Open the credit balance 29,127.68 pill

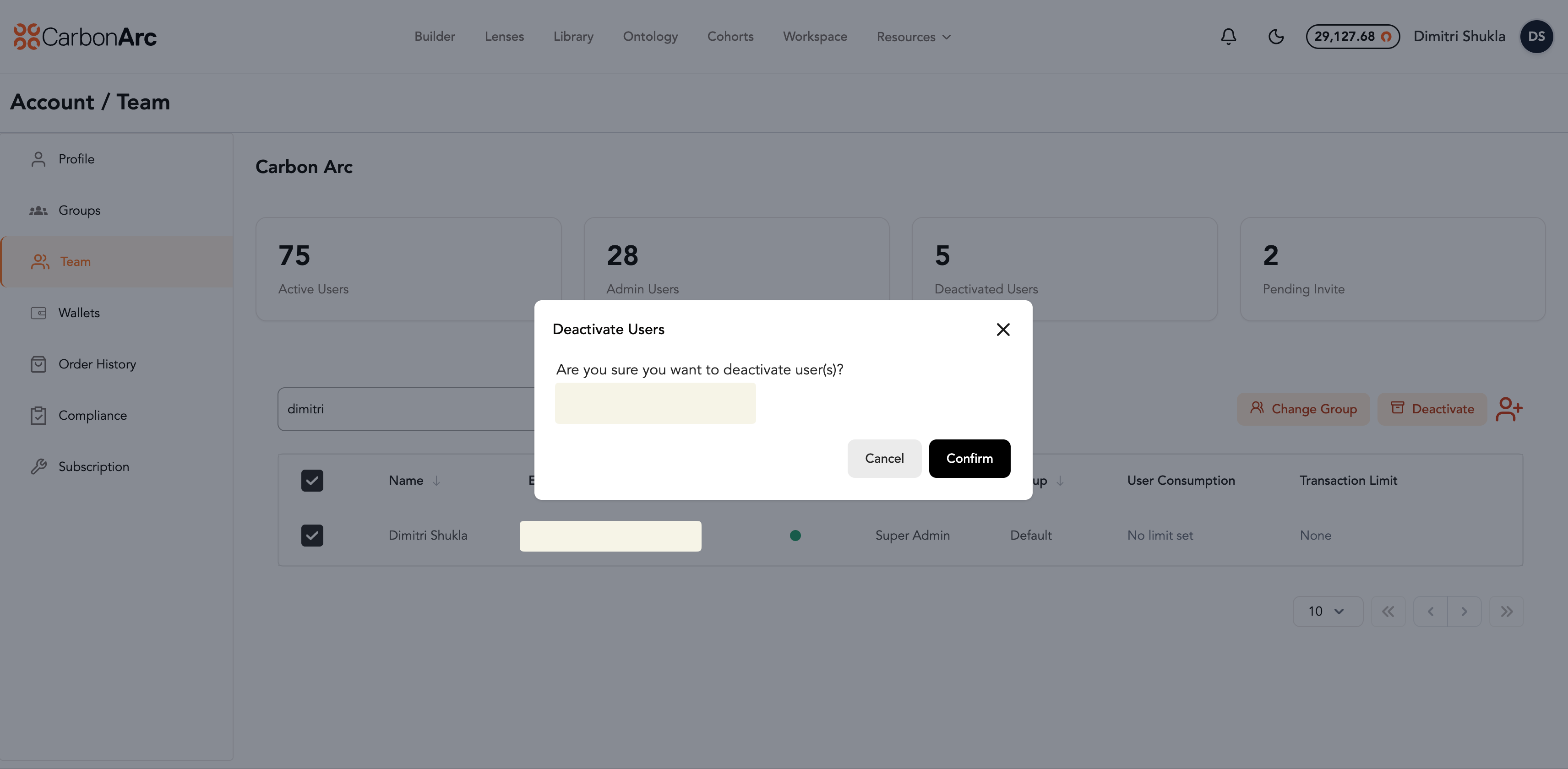click(x=1352, y=37)
